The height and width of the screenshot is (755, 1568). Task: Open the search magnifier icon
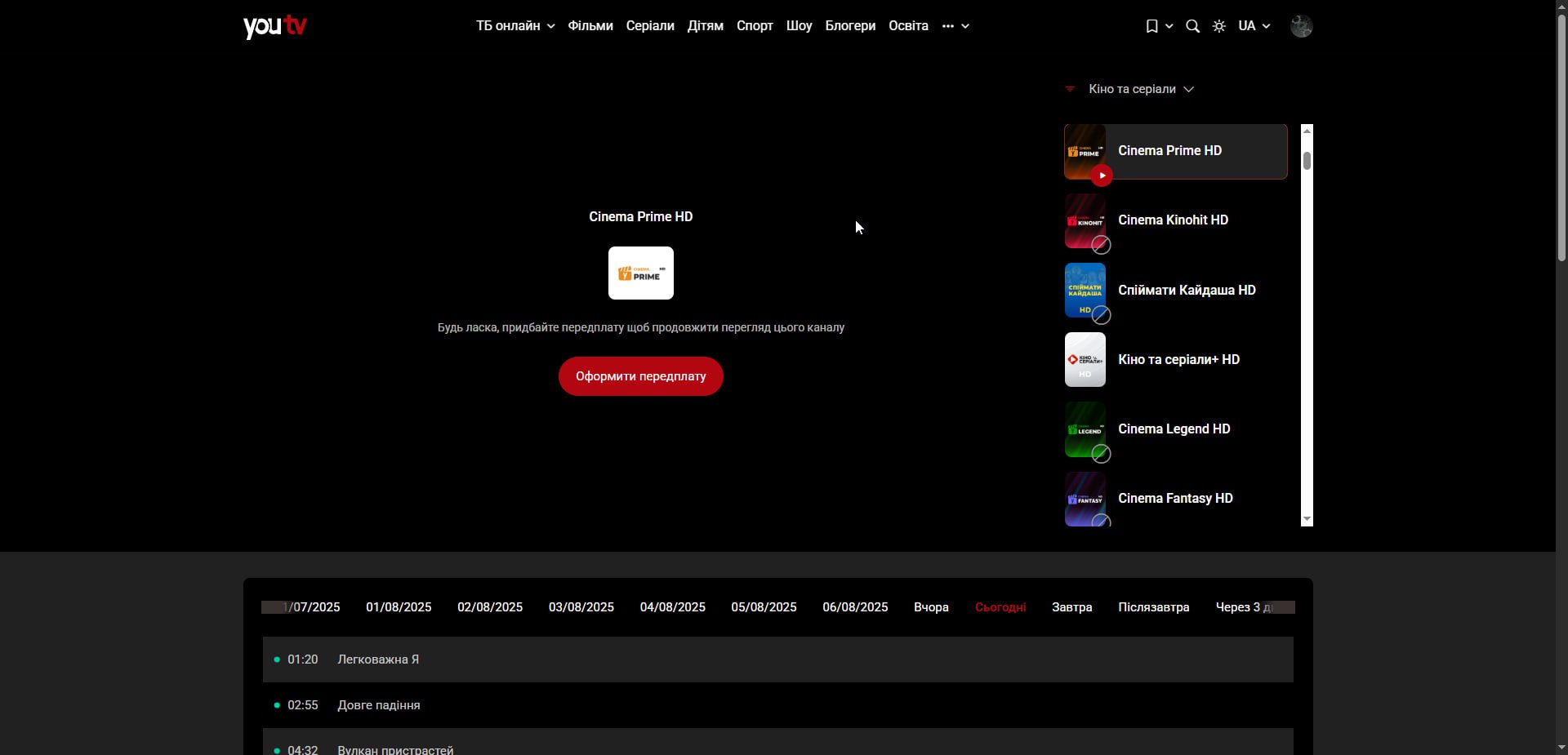tap(1192, 26)
